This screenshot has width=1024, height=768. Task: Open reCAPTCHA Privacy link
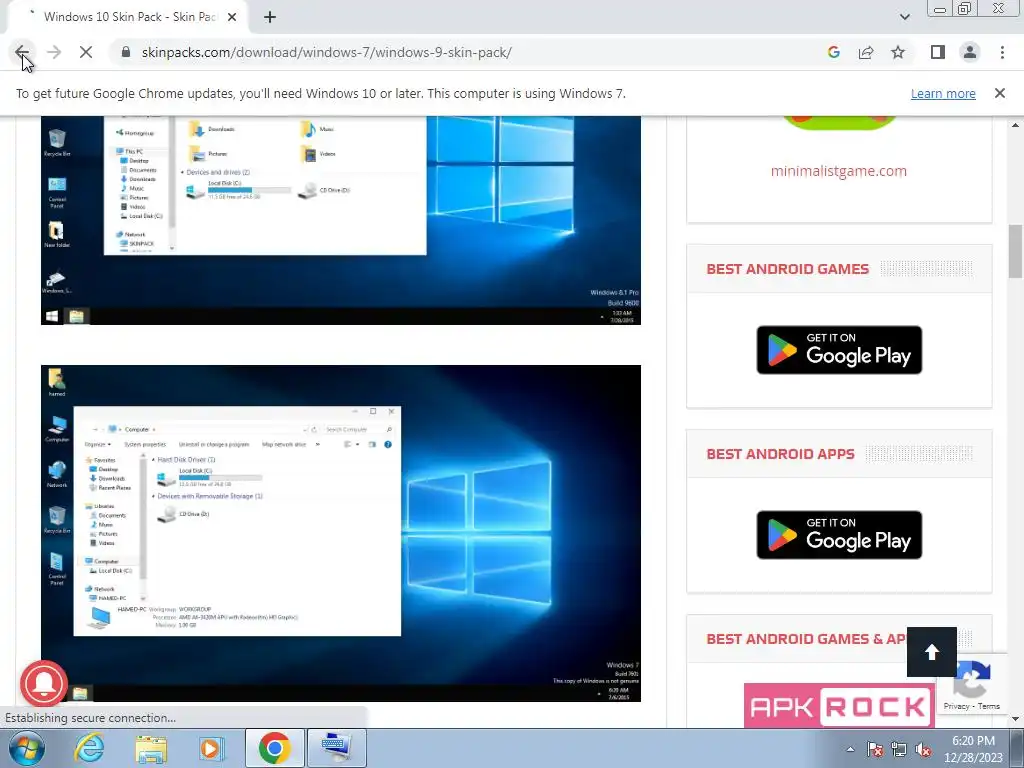[955, 706]
